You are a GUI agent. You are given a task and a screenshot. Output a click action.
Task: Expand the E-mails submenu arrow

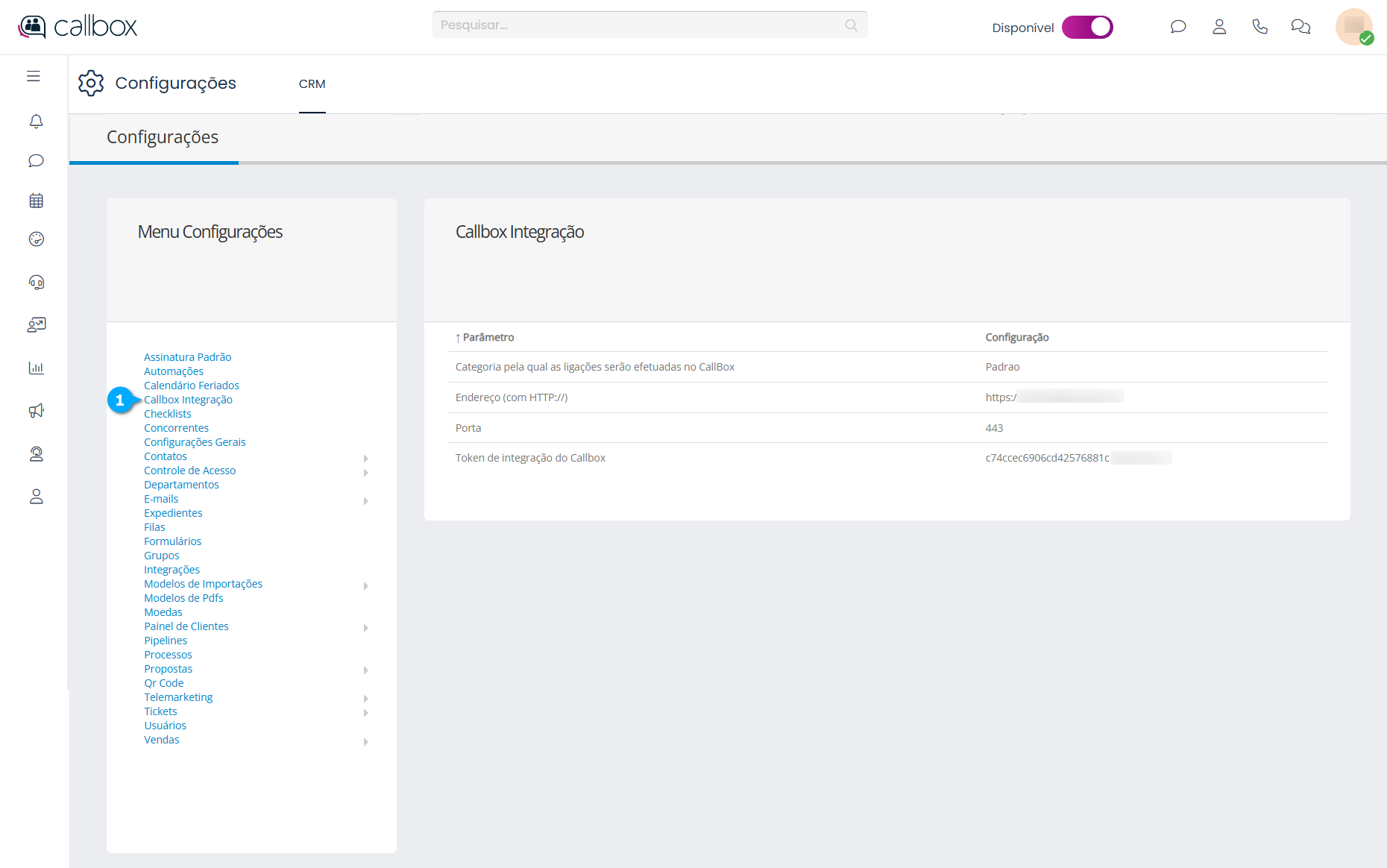point(365,500)
